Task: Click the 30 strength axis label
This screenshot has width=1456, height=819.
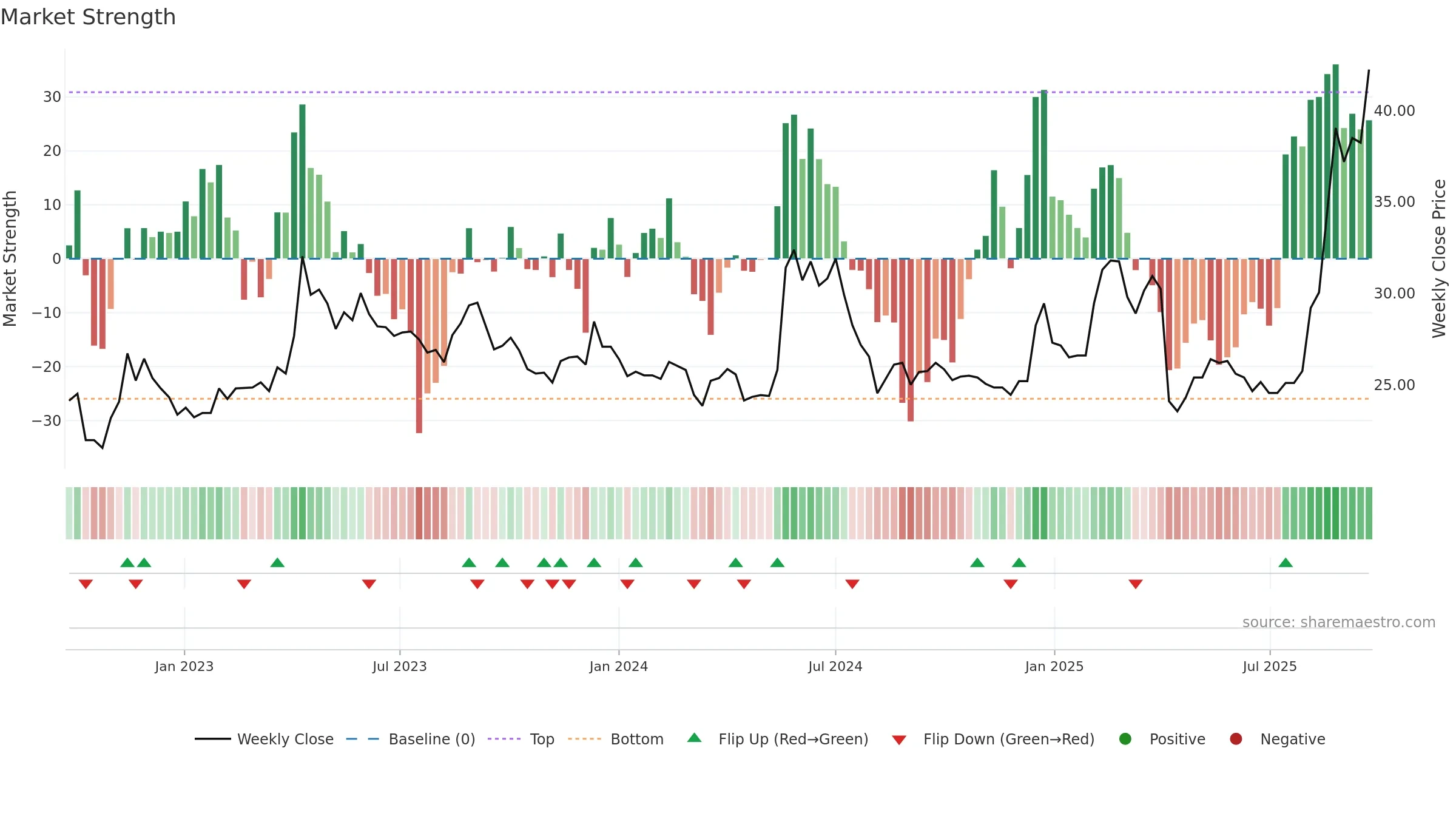Action: coord(52,96)
